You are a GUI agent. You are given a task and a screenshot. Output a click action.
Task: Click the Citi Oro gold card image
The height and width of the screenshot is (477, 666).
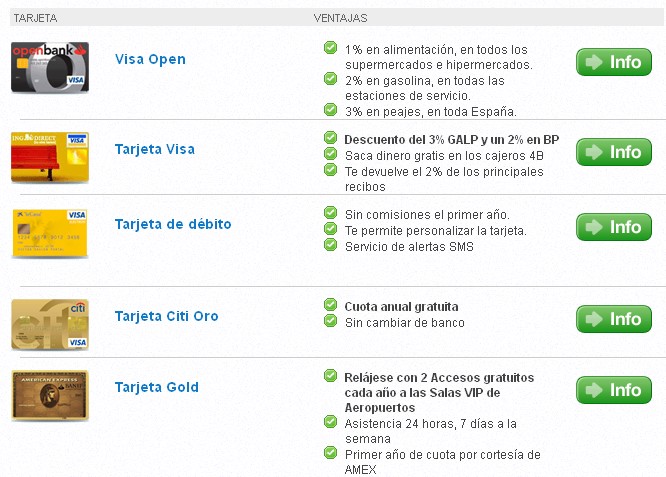click(x=50, y=324)
